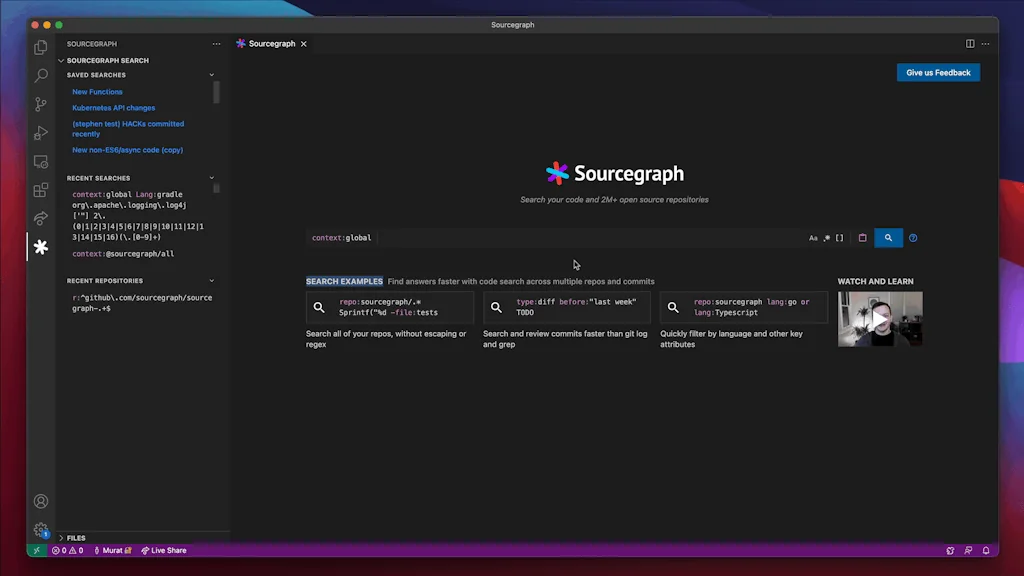The width and height of the screenshot is (1024, 576).
Task: Open the Extensions view in the activity bar
Action: (x=41, y=190)
